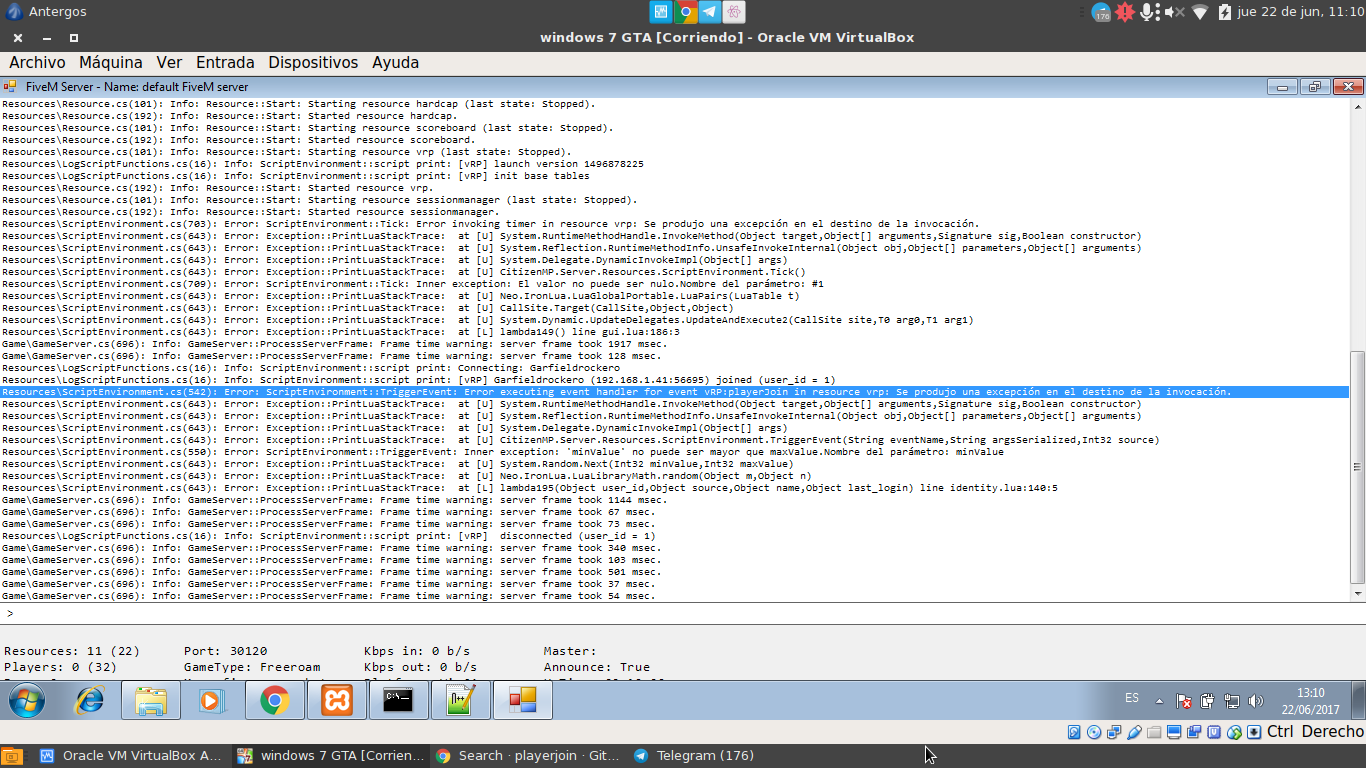Click the Windows clock showing 13:10
The image size is (1366, 768).
coord(1311,701)
